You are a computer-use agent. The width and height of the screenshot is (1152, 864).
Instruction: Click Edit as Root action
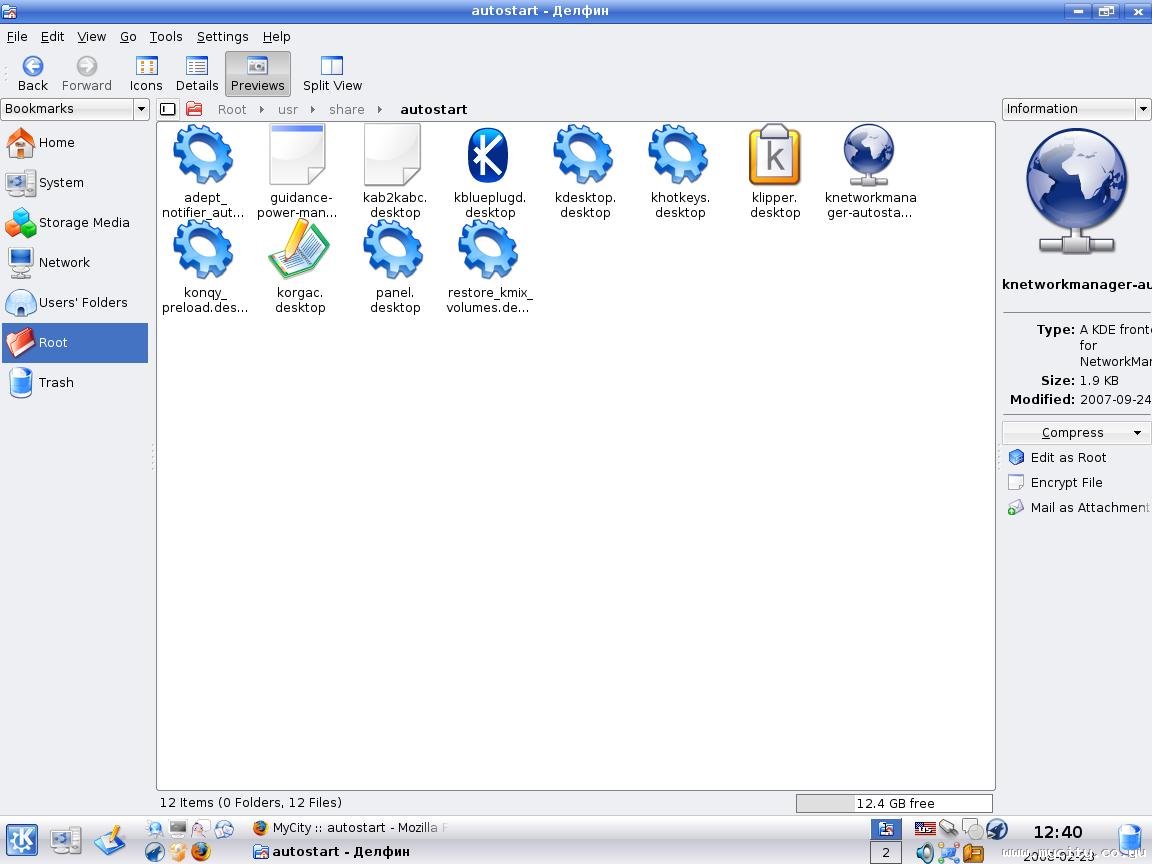1058,458
